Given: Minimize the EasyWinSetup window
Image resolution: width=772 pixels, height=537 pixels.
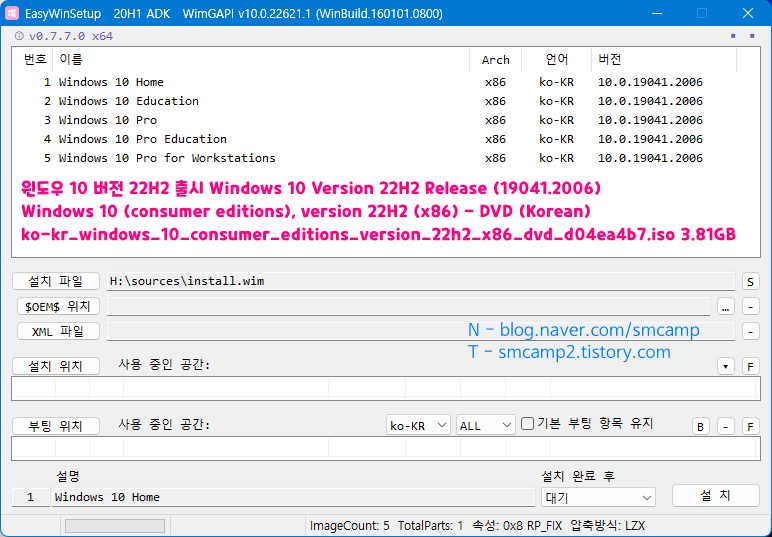Looking at the screenshot, I should click(x=657, y=13).
